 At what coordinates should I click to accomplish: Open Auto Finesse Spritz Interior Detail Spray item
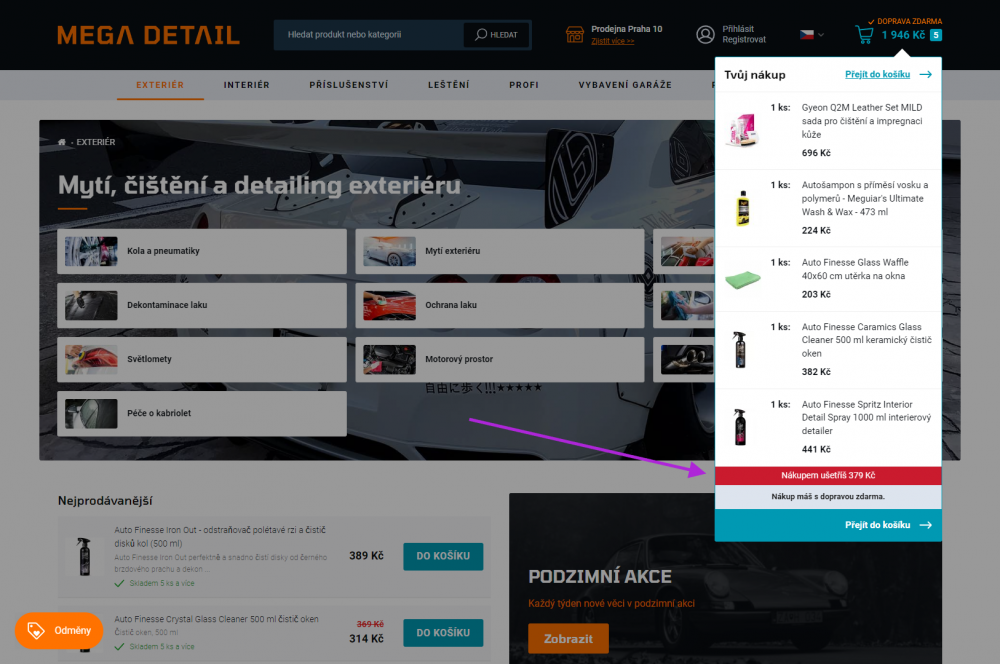(x=866, y=418)
